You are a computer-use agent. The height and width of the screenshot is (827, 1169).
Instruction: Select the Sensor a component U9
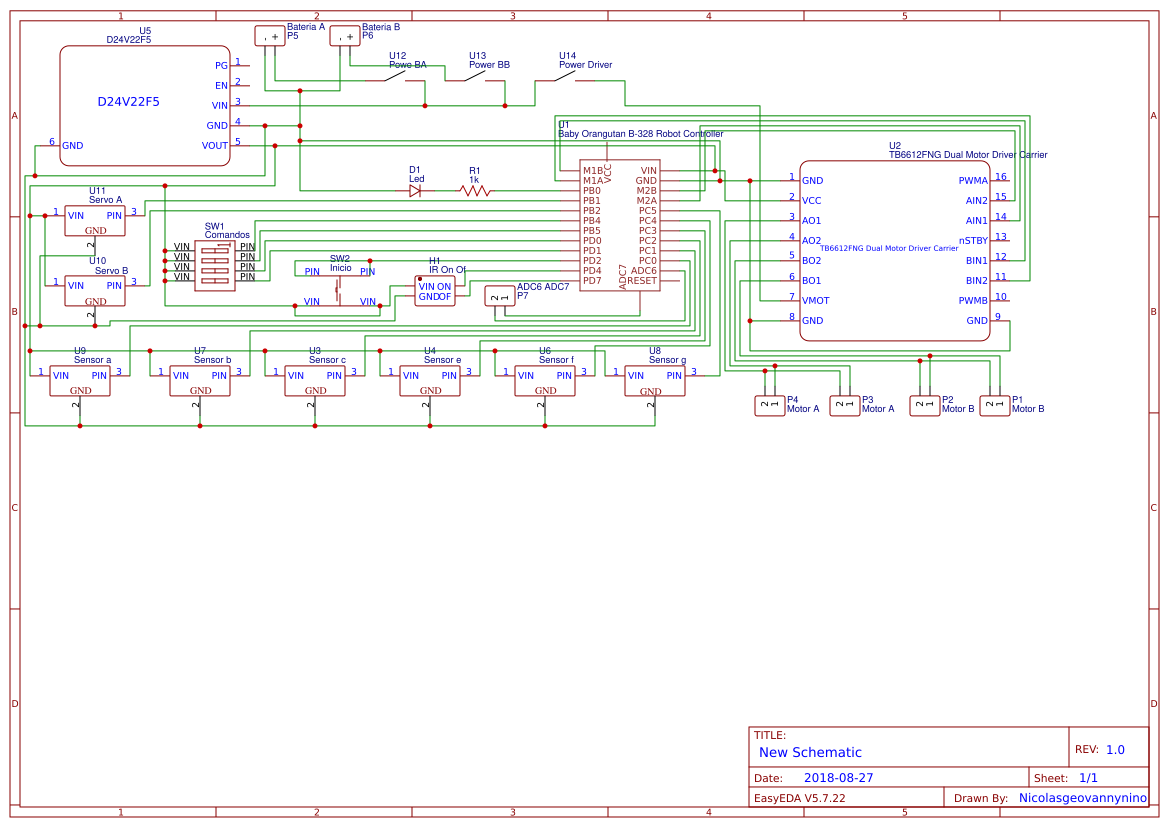coord(80,380)
